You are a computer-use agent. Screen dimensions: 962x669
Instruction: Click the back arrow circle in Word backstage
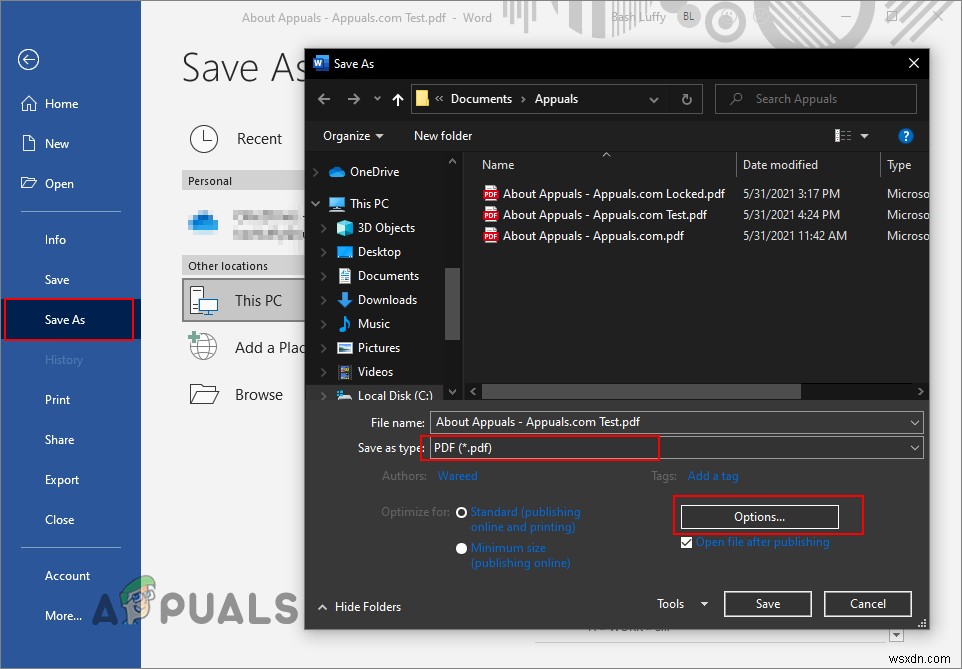(28, 60)
